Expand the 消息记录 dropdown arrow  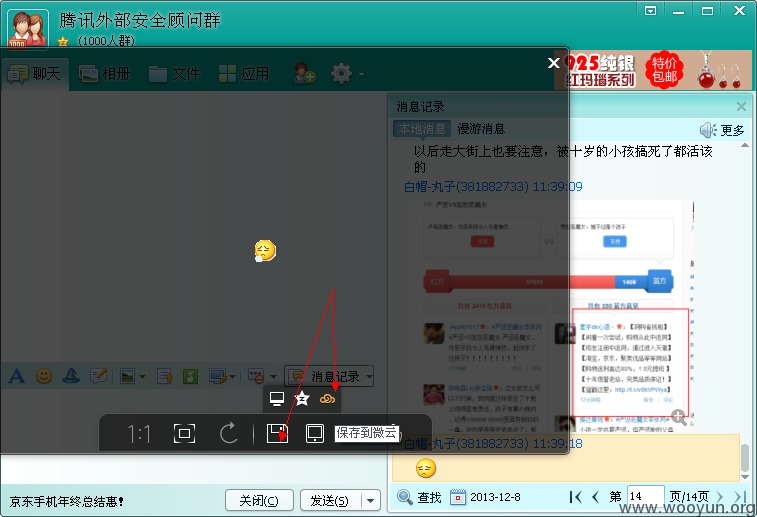(369, 376)
